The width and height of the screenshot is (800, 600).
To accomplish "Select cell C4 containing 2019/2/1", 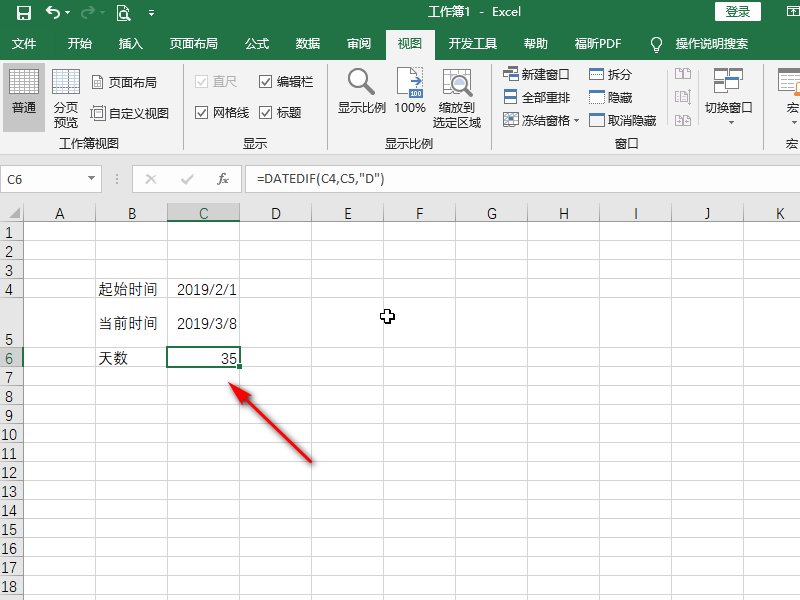I will [x=204, y=289].
